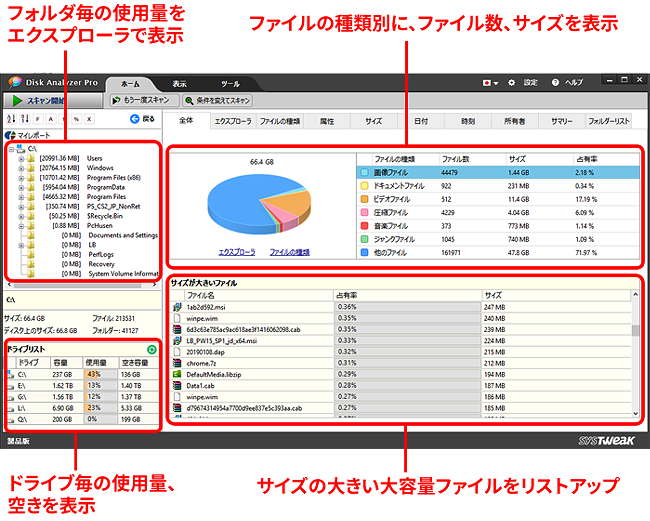Click scan with different conditions button
Image resolution: width=650 pixels, height=521 pixels.
coord(217,100)
